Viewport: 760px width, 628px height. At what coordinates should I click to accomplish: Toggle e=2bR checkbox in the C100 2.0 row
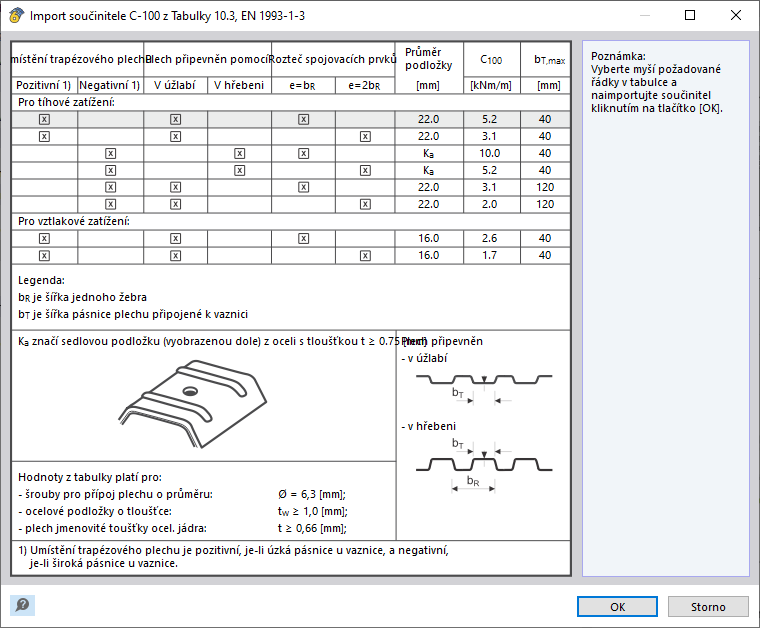tap(365, 204)
